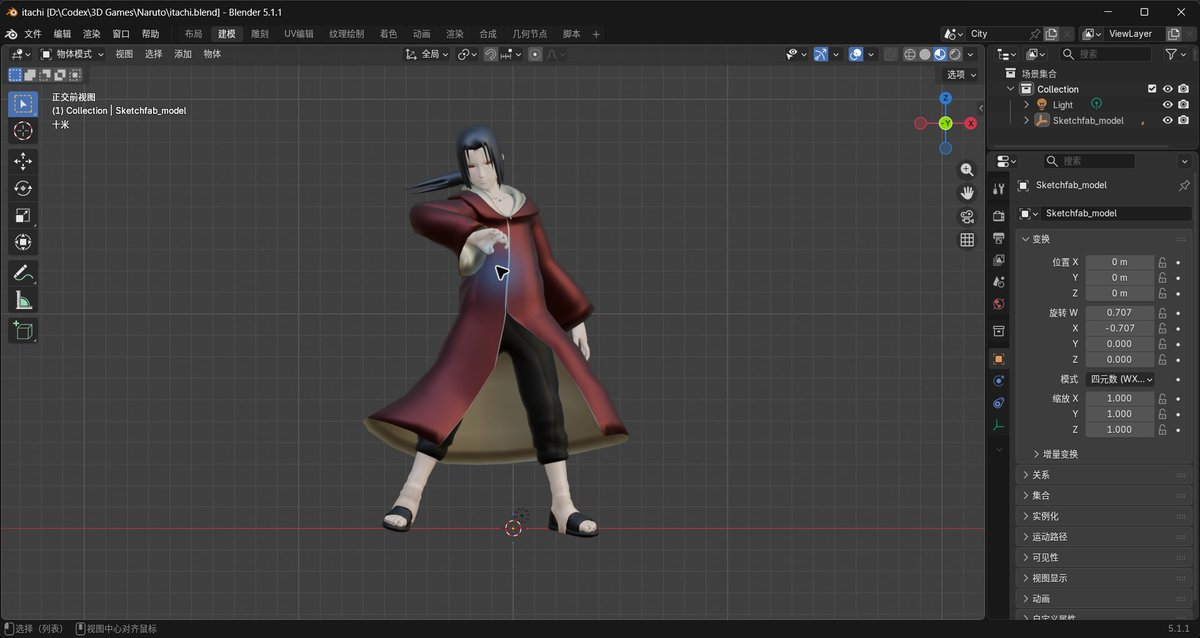
Task: Open the transform orientation 全局 dropdown
Action: click(x=427, y=54)
